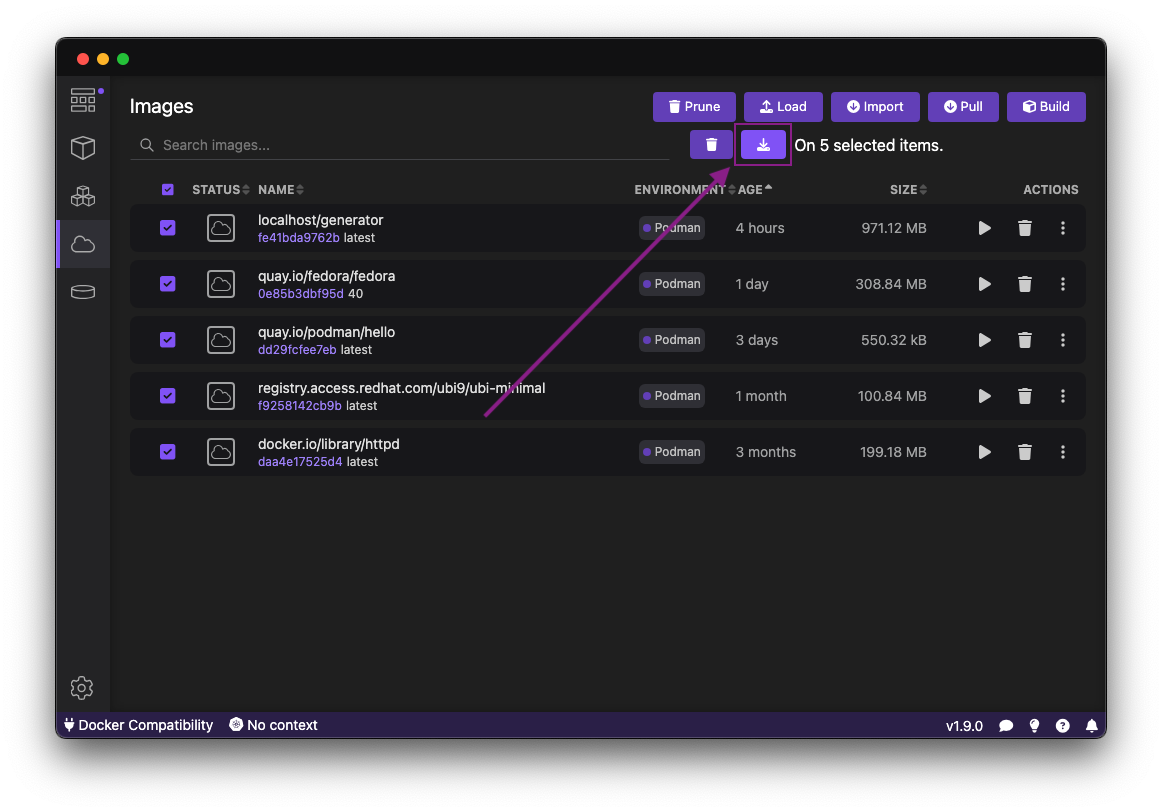Image resolution: width=1162 pixels, height=812 pixels.
Task: Open the Volumes section in sidebar
Action: 83,292
